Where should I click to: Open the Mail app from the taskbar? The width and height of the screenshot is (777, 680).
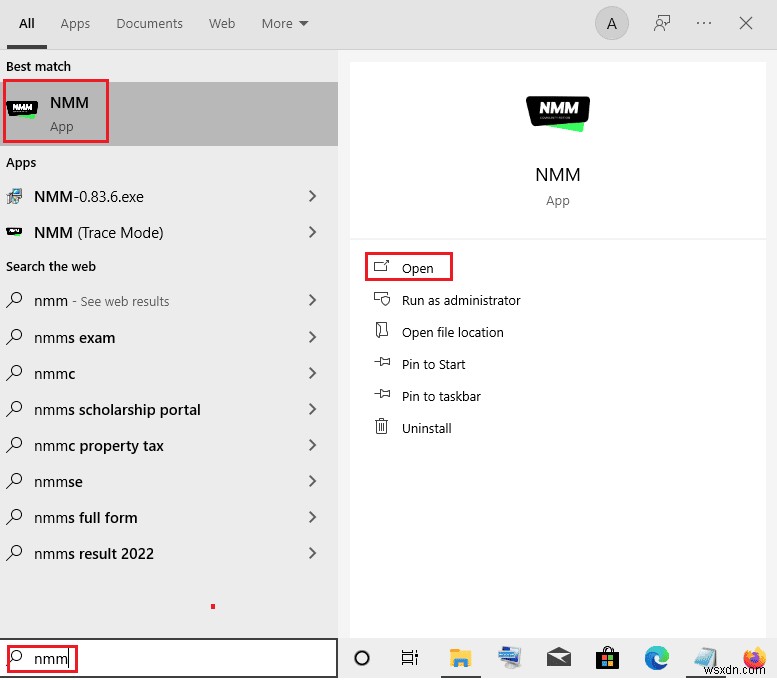point(558,658)
